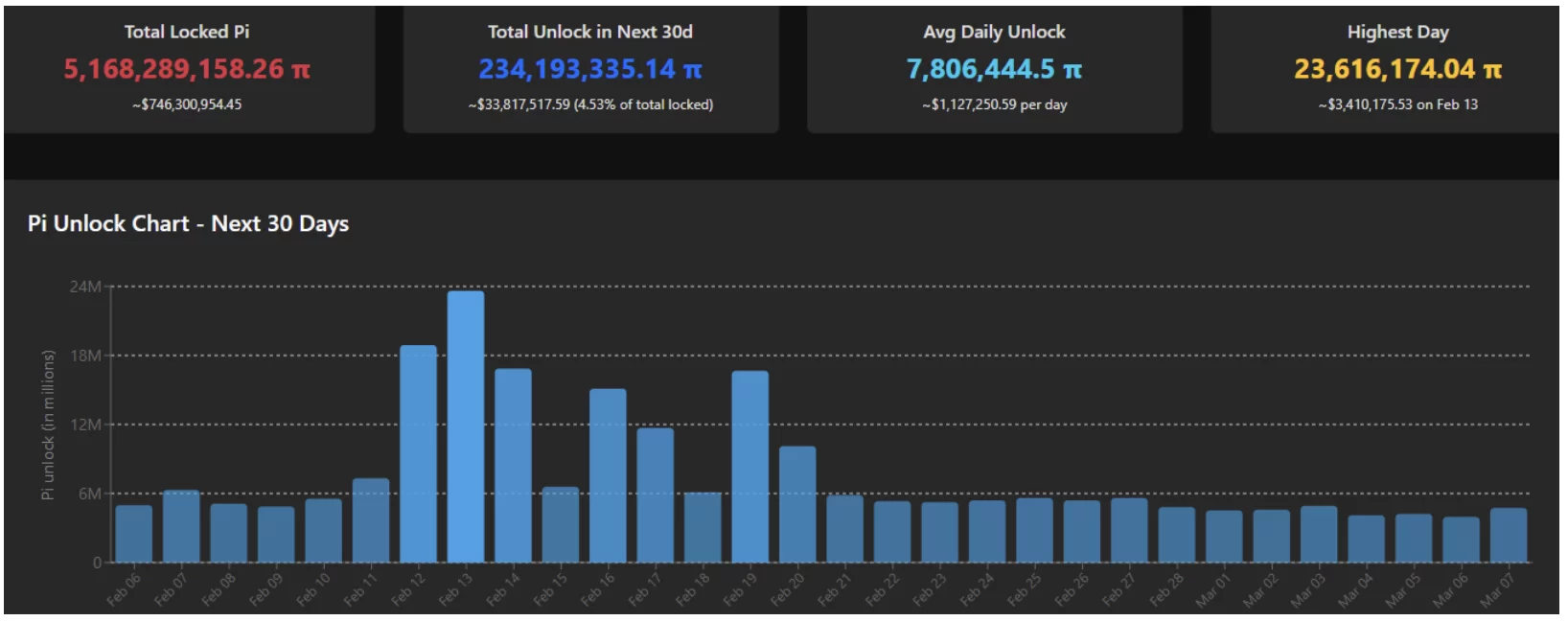Screen dimensions: 1568x621
Task: Select the Feb 19 unlock bar
Action: [x=749, y=466]
